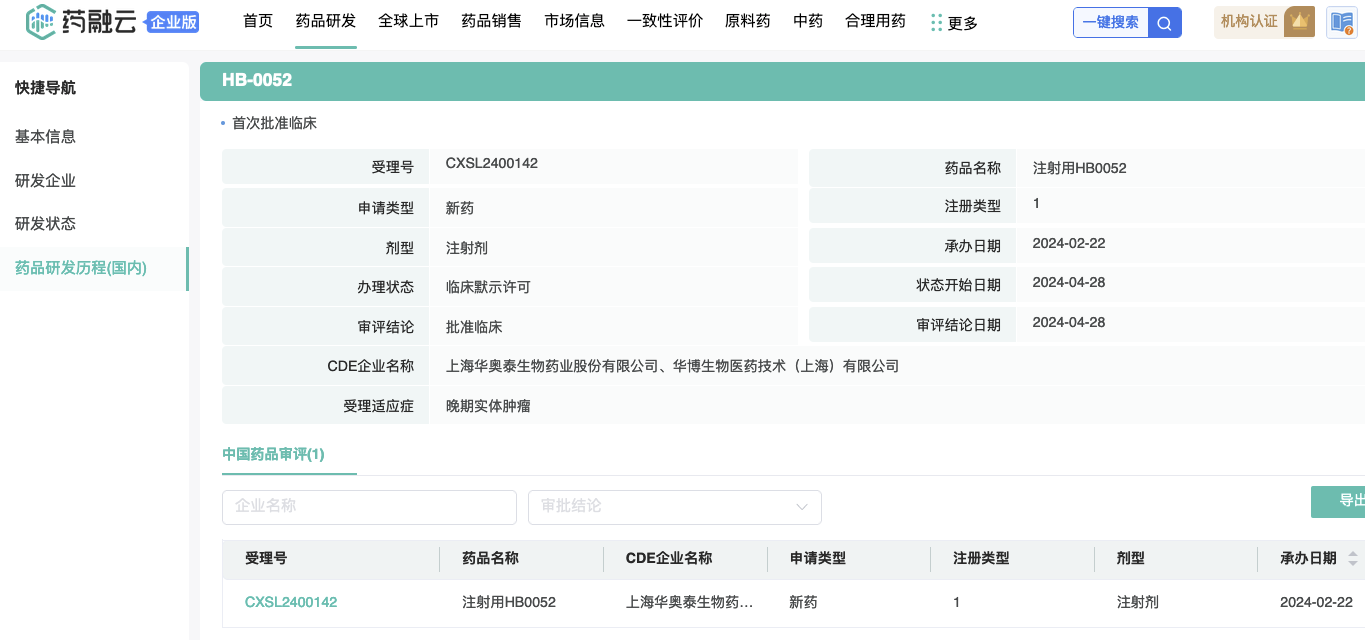Open the 药品研发 menu
Screen dimensions: 1365x640
click(325, 21)
